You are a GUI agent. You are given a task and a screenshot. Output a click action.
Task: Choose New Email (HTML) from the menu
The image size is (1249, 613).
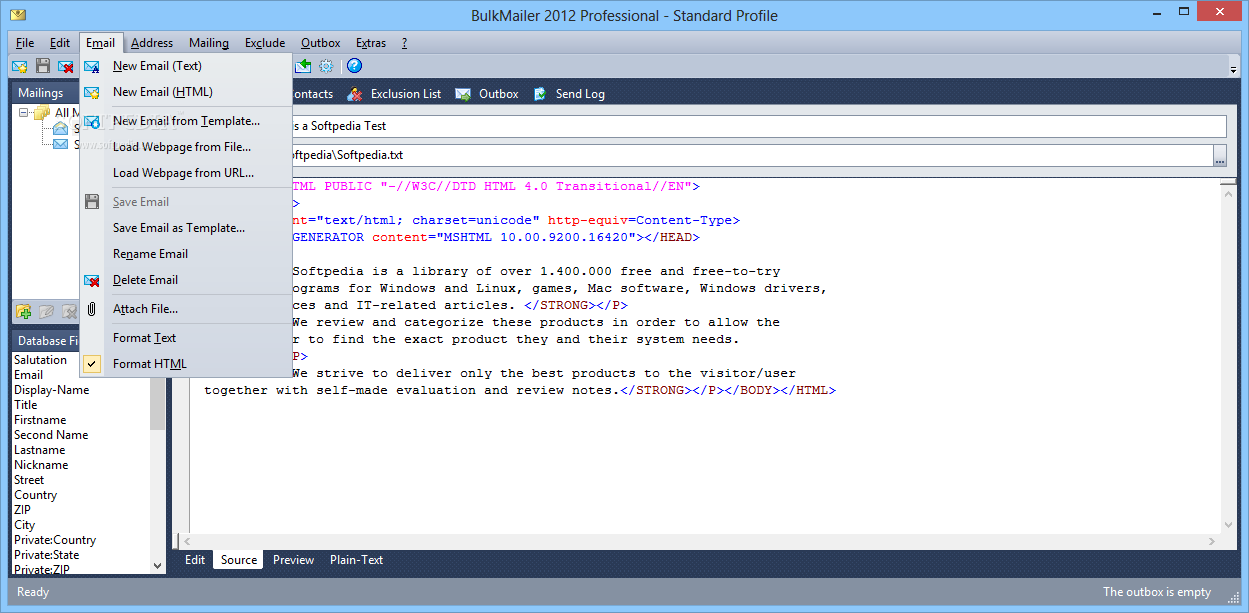click(x=186, y=92)
